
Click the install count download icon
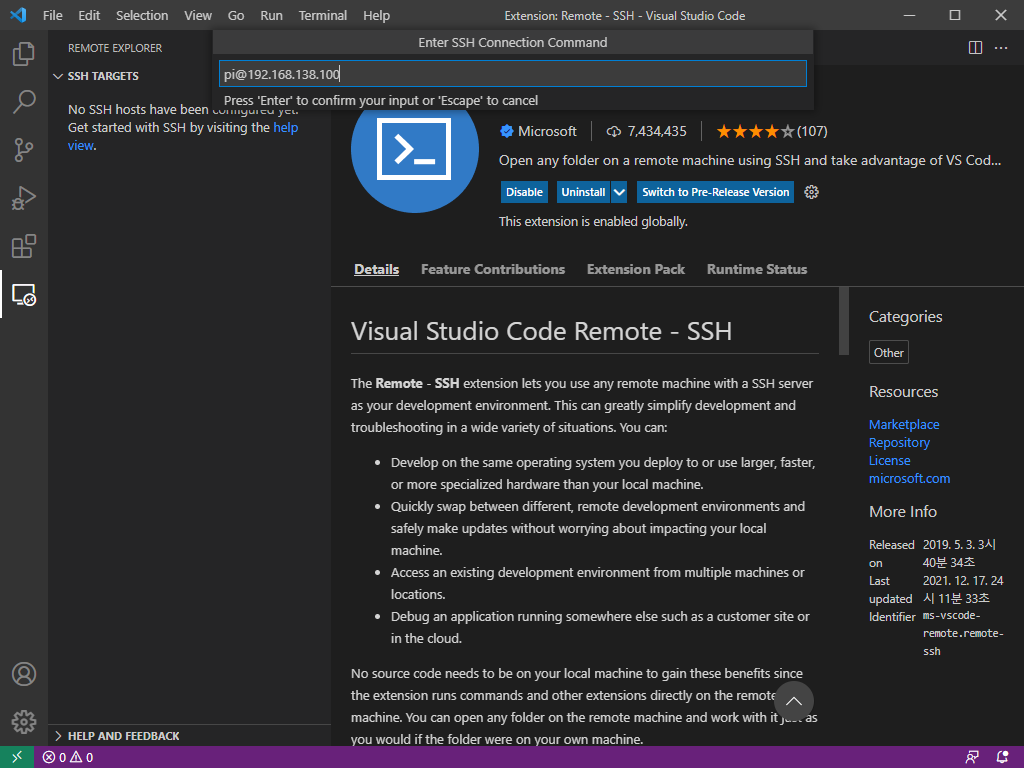click(613, 131)
